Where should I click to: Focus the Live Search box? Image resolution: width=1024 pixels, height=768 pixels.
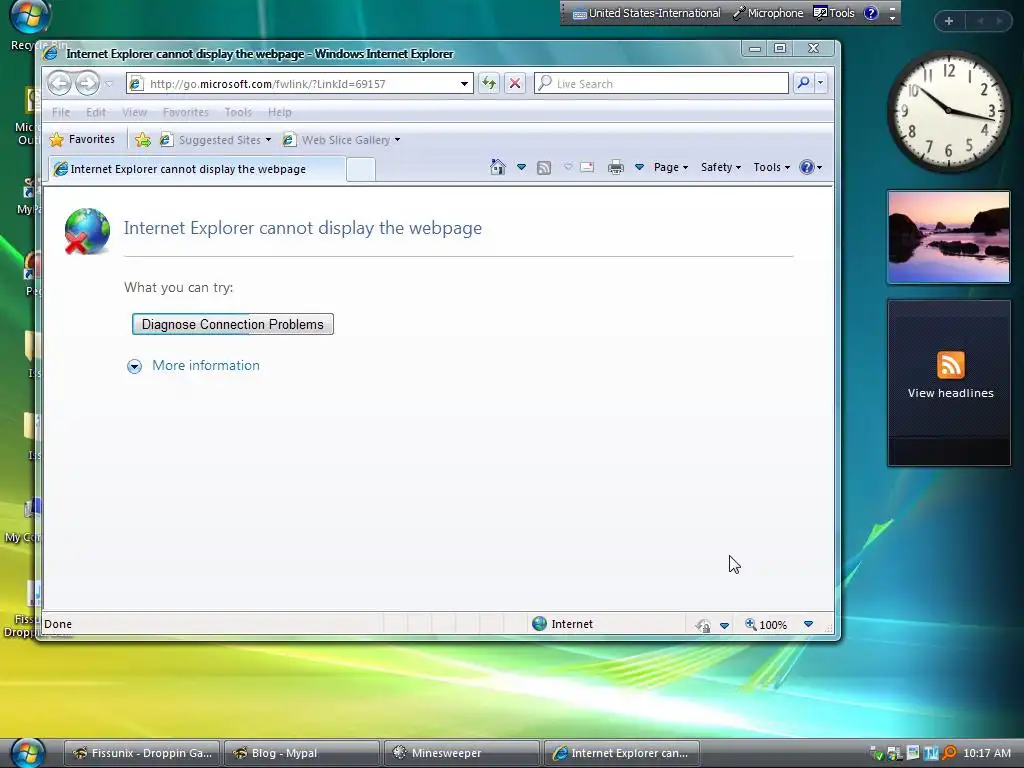661,84
